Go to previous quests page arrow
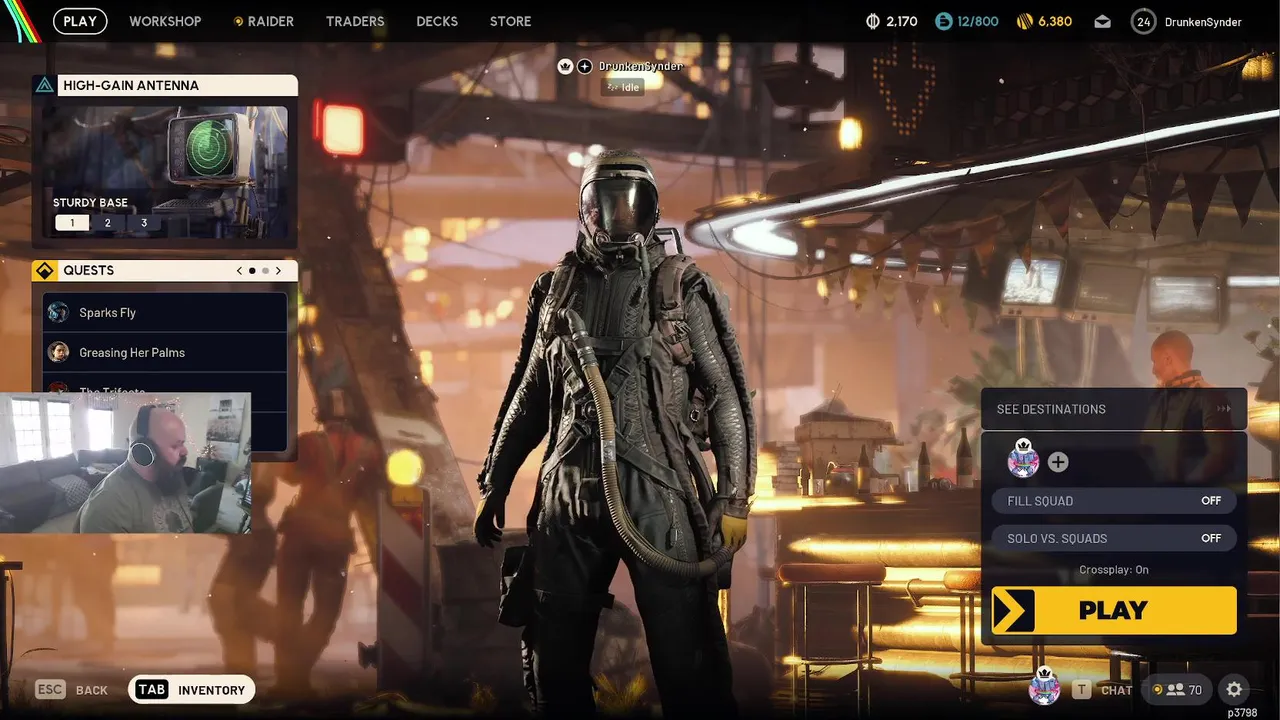The width and height of the screenshot is (1280, 720). coord(239,271)
